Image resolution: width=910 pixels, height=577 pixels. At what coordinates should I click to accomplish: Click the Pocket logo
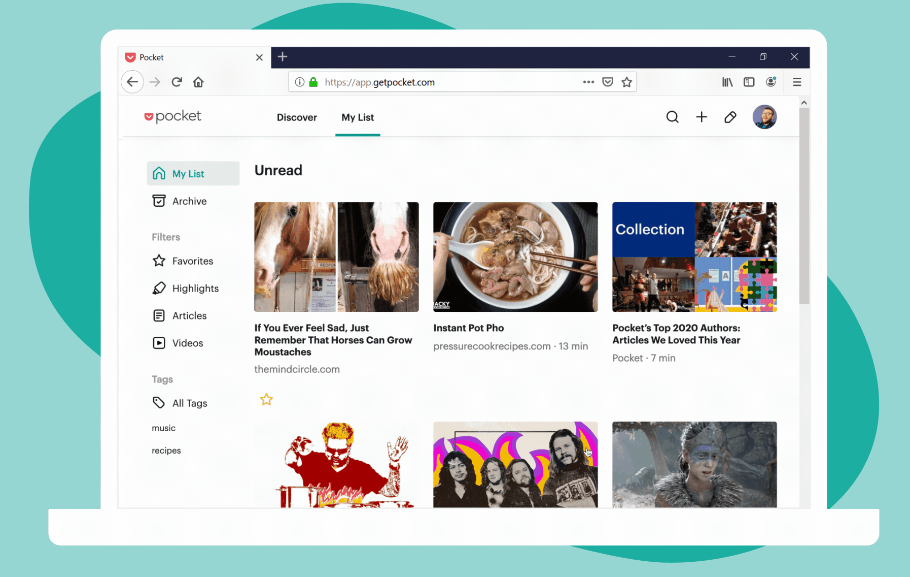[172, 117]
